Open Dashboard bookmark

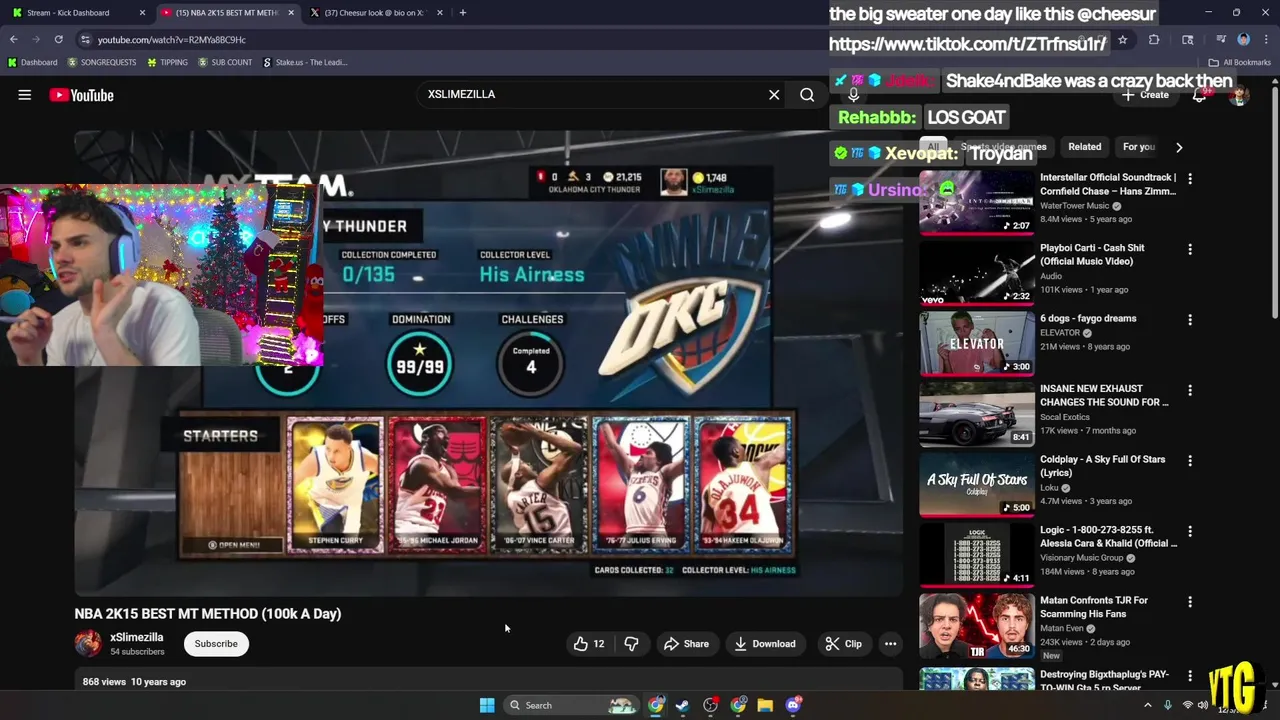click(33, 62)
